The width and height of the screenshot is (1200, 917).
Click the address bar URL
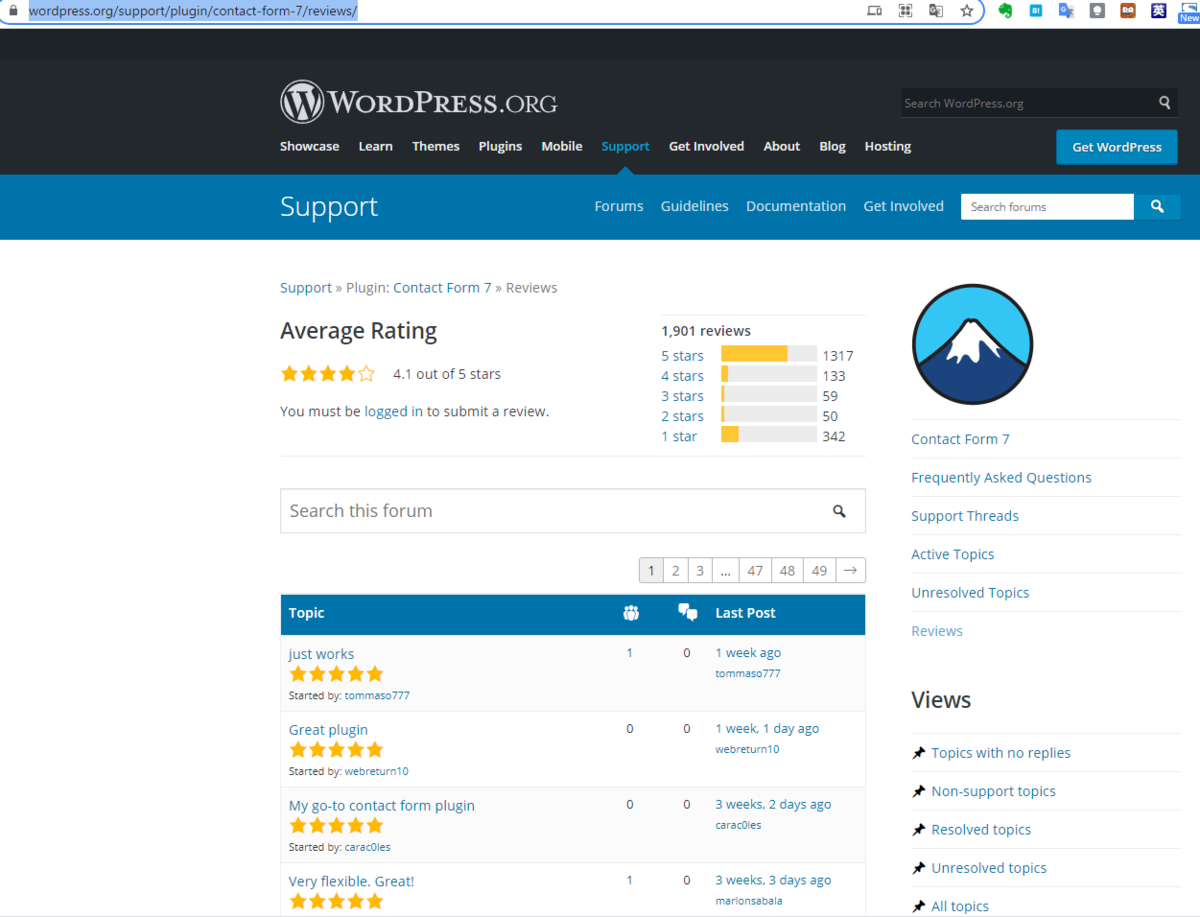pos(193,11)
